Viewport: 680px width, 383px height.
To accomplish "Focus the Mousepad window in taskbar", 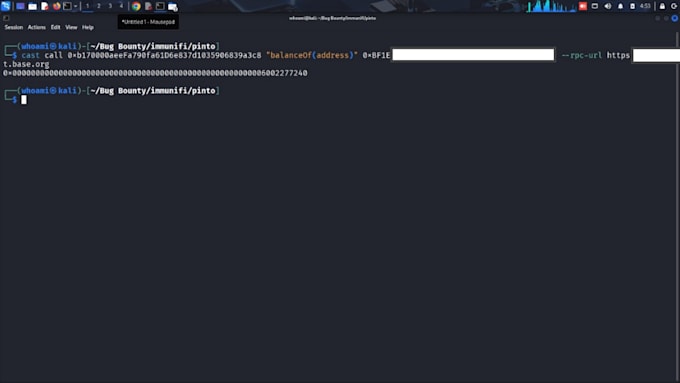I will point(148,6).
